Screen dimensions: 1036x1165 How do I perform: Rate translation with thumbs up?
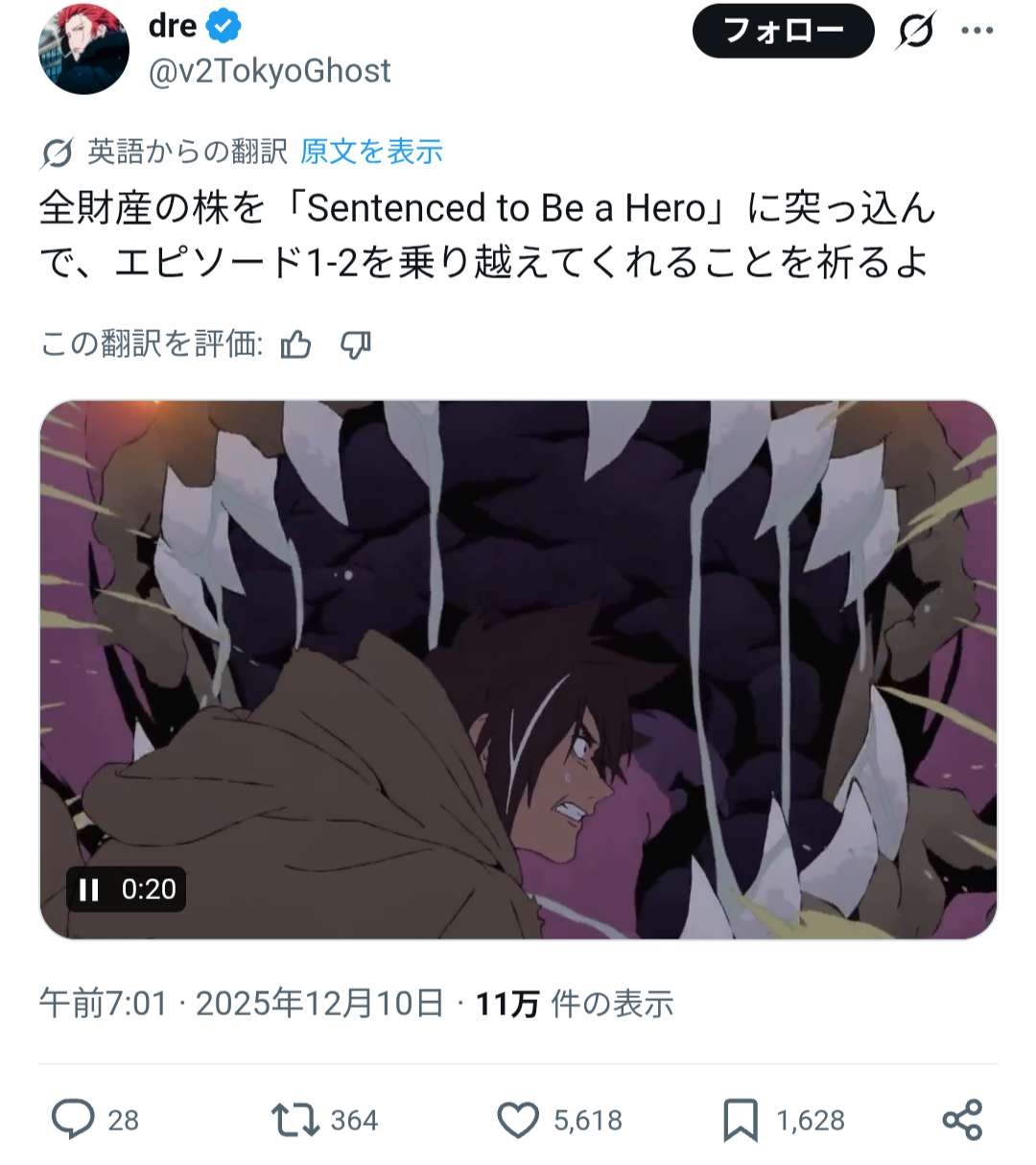click(x=295, y=344)
